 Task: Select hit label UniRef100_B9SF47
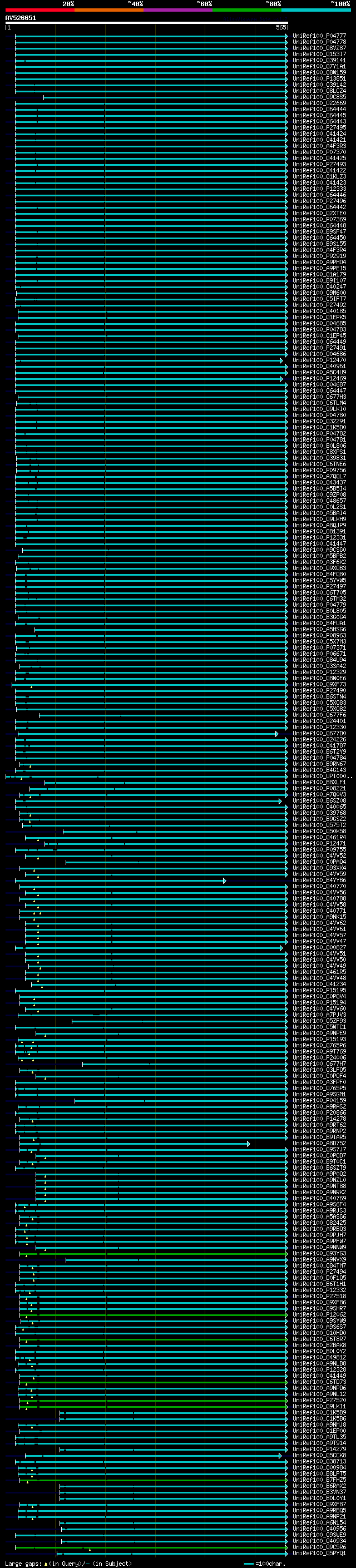[x=319, y=231]
